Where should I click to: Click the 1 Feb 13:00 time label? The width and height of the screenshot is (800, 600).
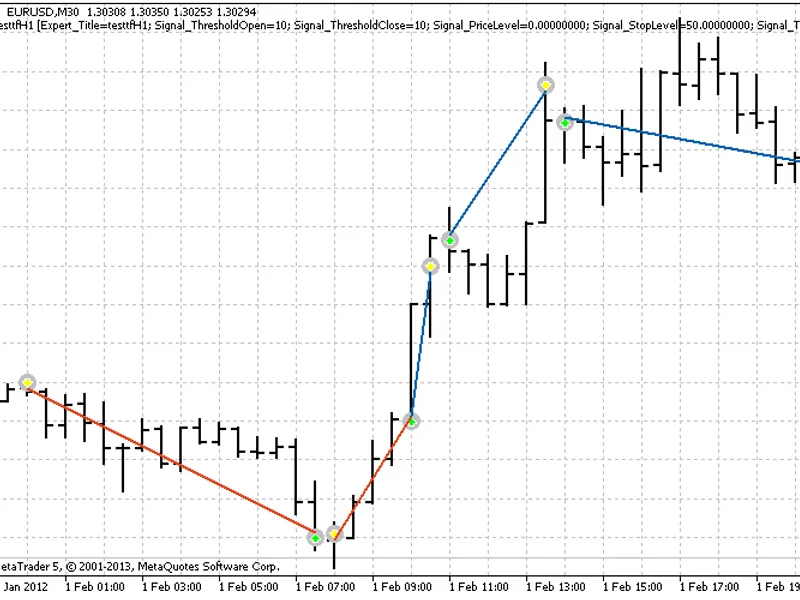pos(556,587)
